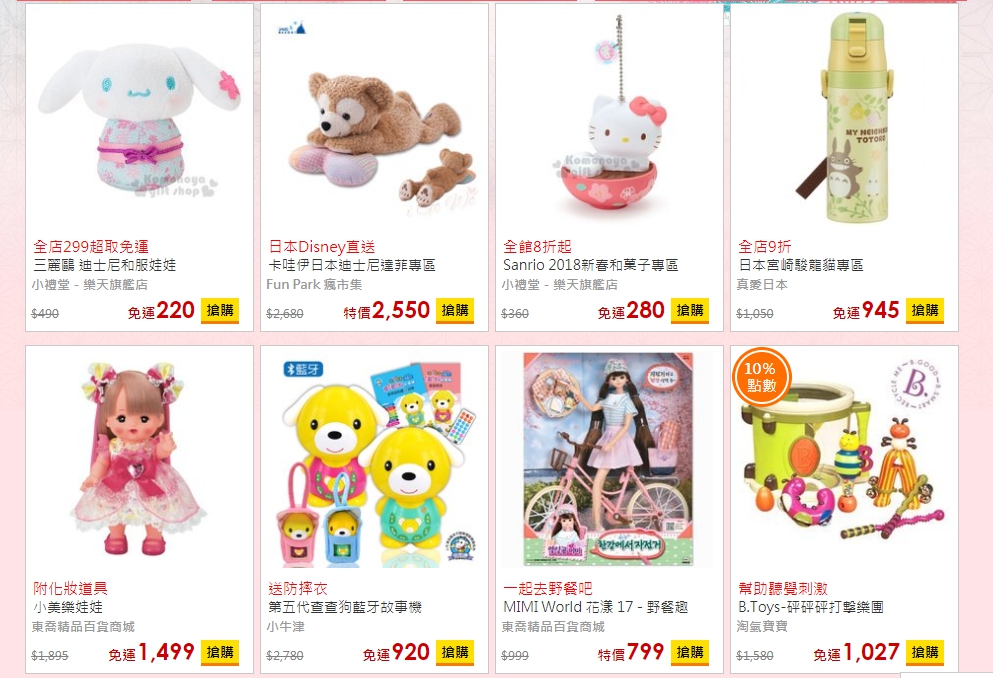Click the 10% 點數 orange badge
993x678 pixels.
pos(761,377)
